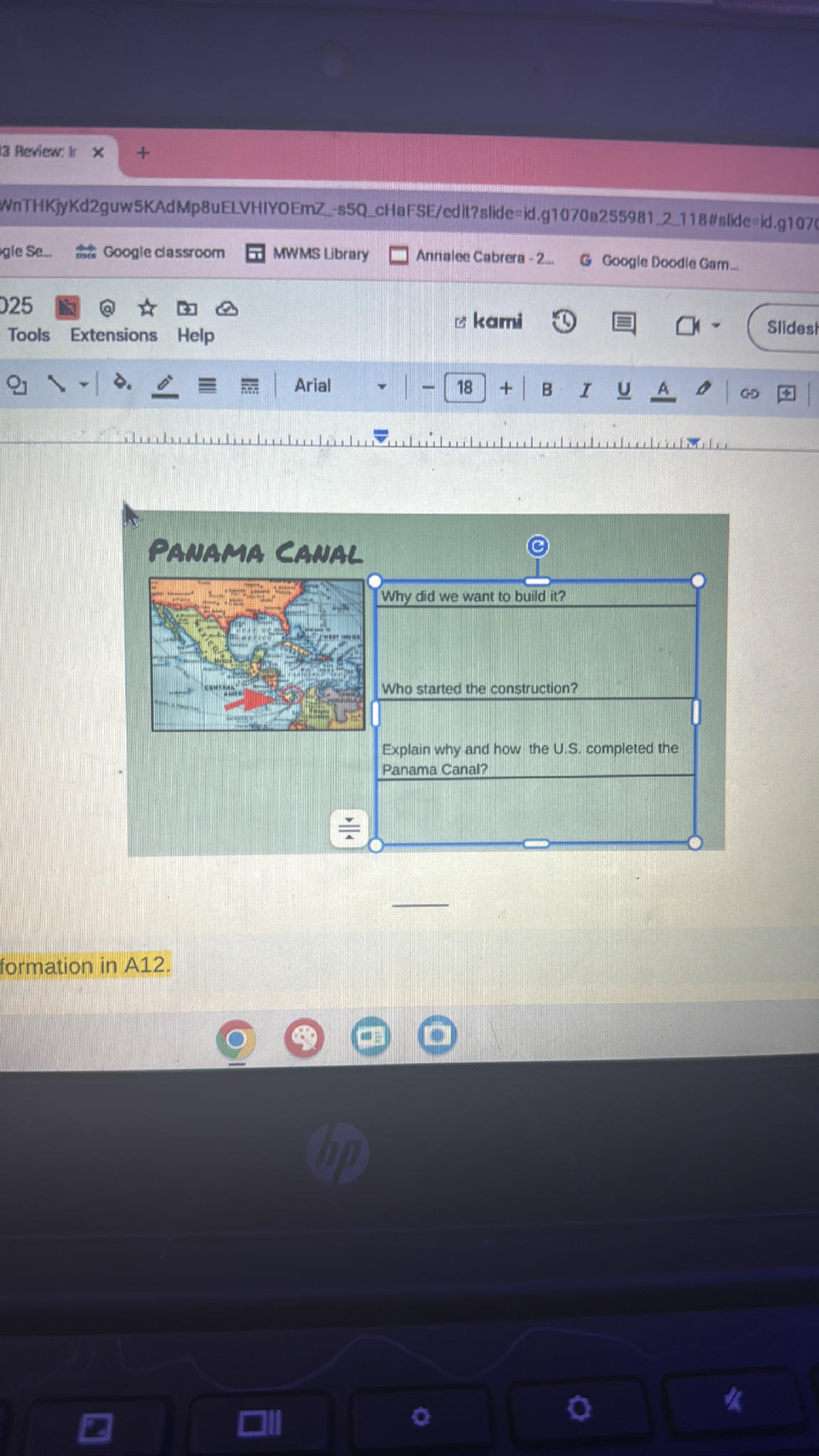The height and width of the screenshot is (1456, 819).
Task: Open the Extensions menu
Action: click(x=113, y=335)
